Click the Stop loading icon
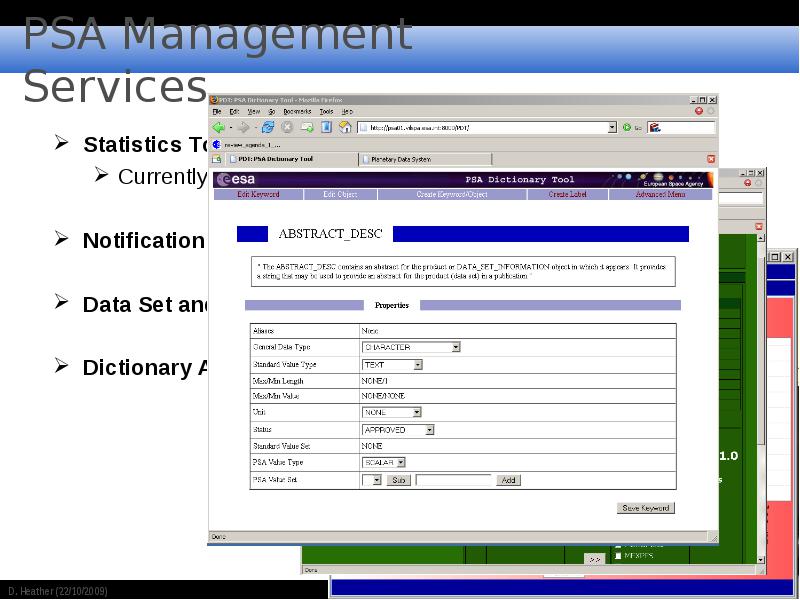The image size is (800, 600). point(287,128)
